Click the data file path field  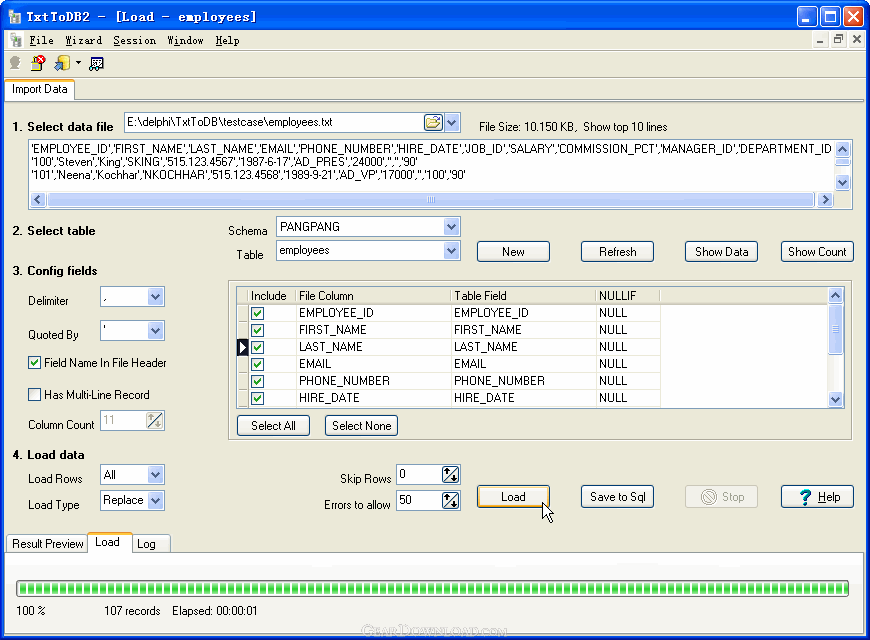coord(274,122)
